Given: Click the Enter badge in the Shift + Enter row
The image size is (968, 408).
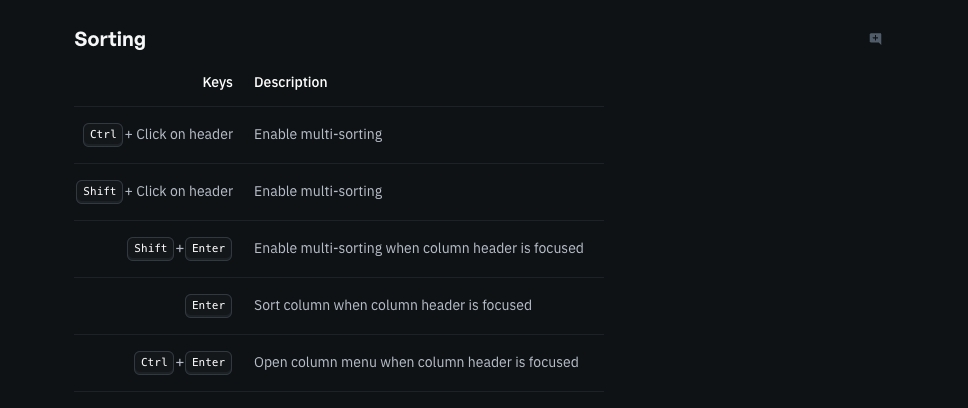Looking at the screenshot, I should pos(208,248).
